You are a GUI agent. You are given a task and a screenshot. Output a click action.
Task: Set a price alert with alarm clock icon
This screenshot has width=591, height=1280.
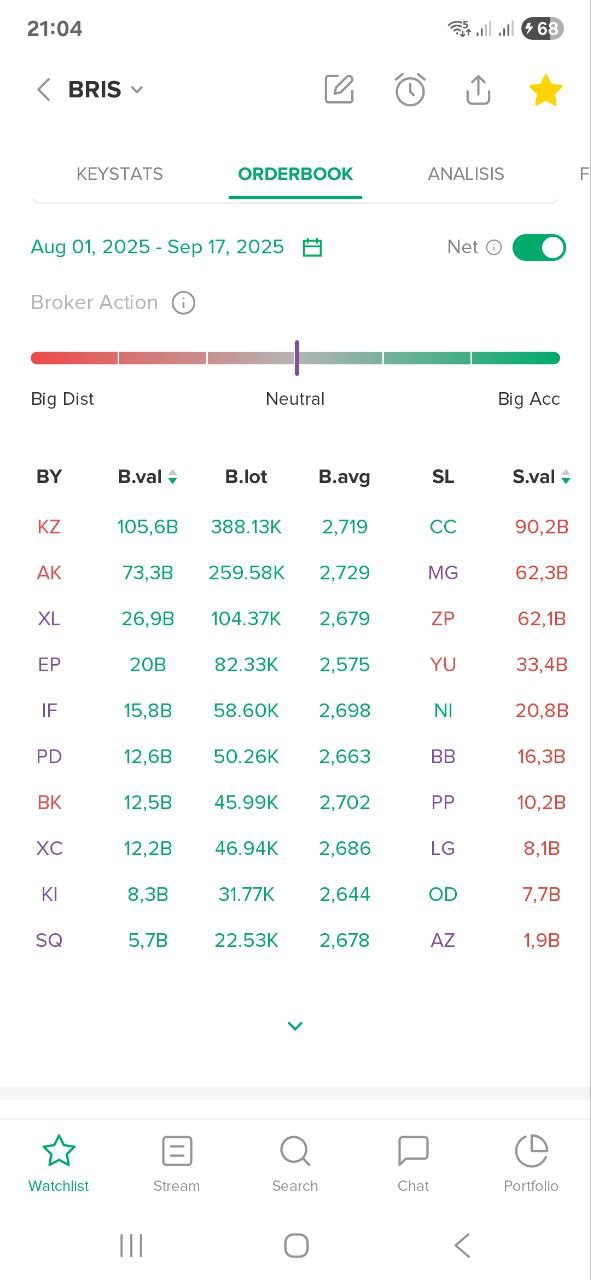[x=410, y=89]
